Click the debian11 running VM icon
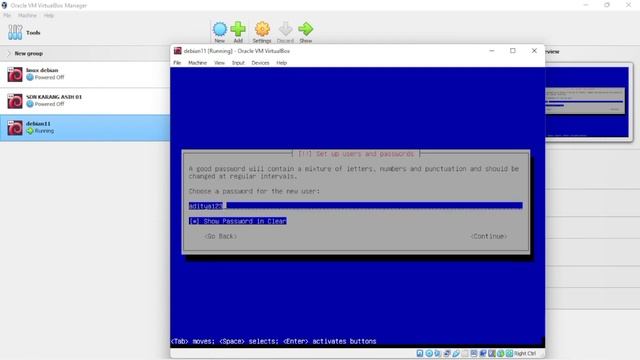The height and width of the screenshot is (360, 640). point(15,128)
